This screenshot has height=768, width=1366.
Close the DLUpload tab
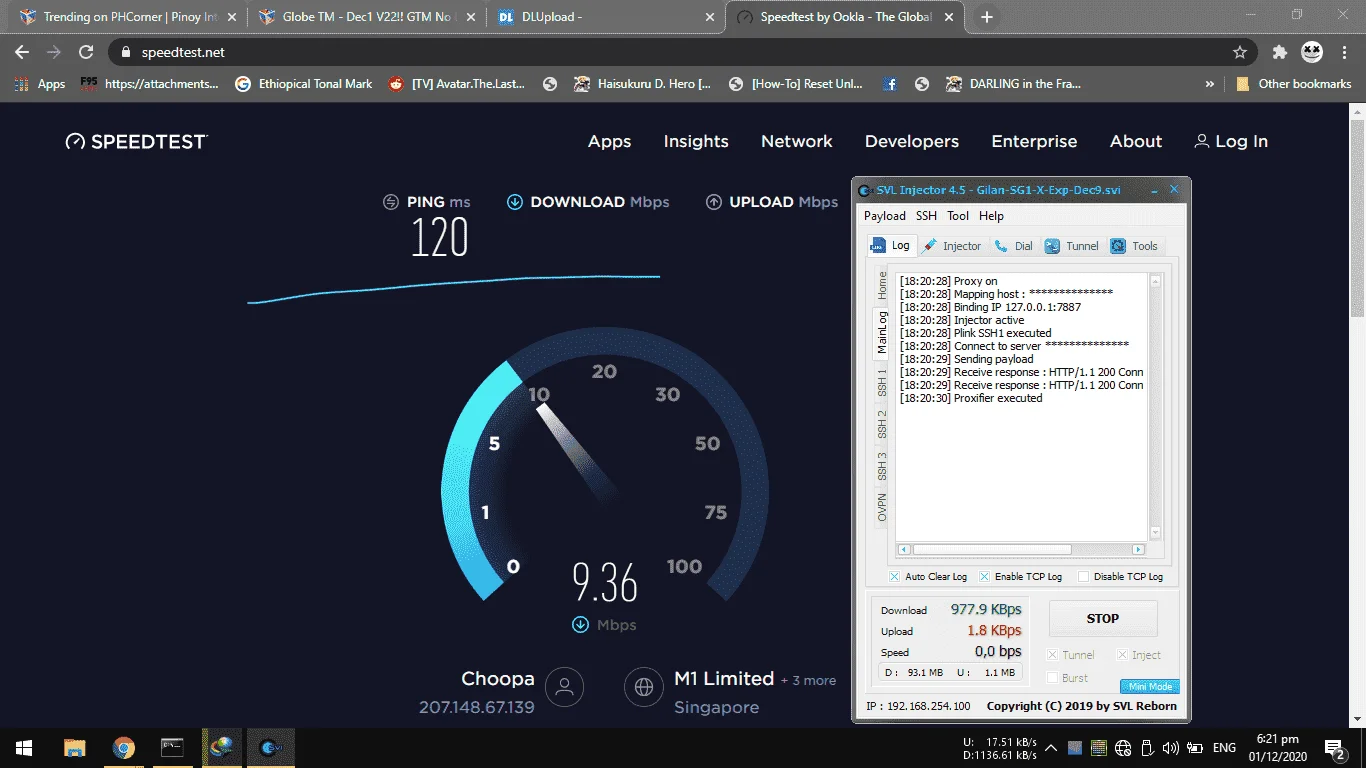pos(710,17)
